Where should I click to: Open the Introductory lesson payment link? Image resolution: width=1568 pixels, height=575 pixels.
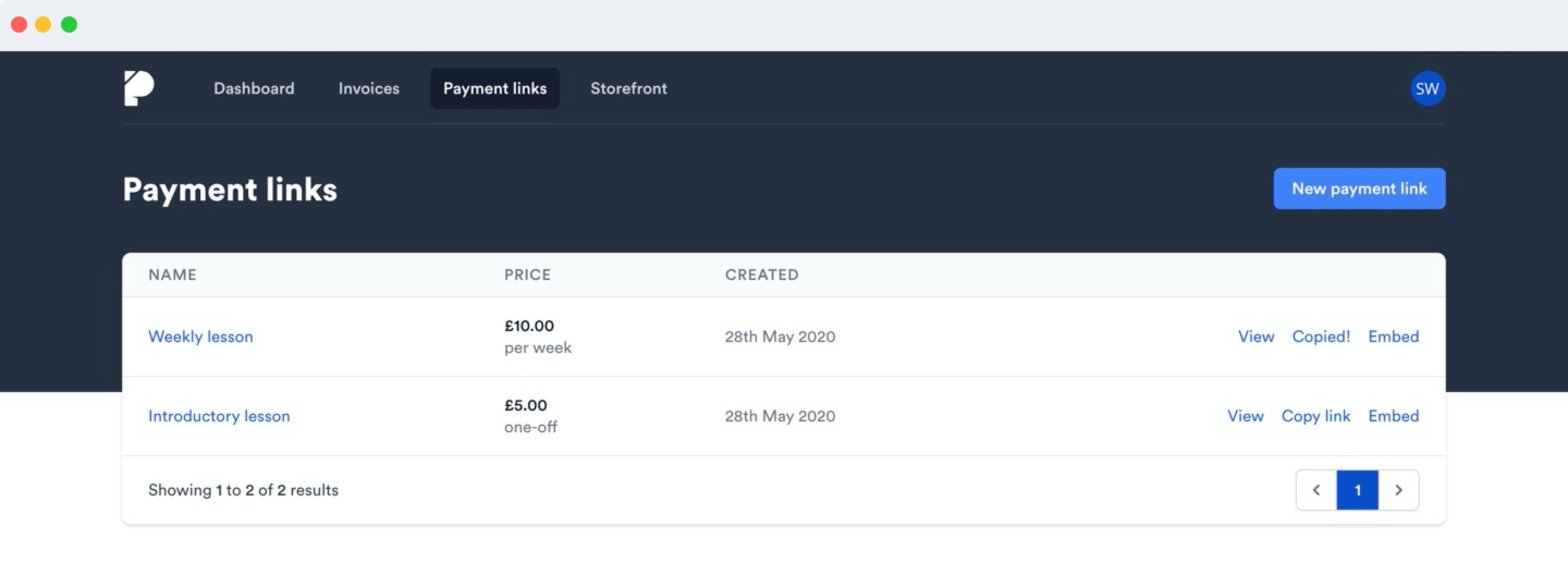(219, 416)
